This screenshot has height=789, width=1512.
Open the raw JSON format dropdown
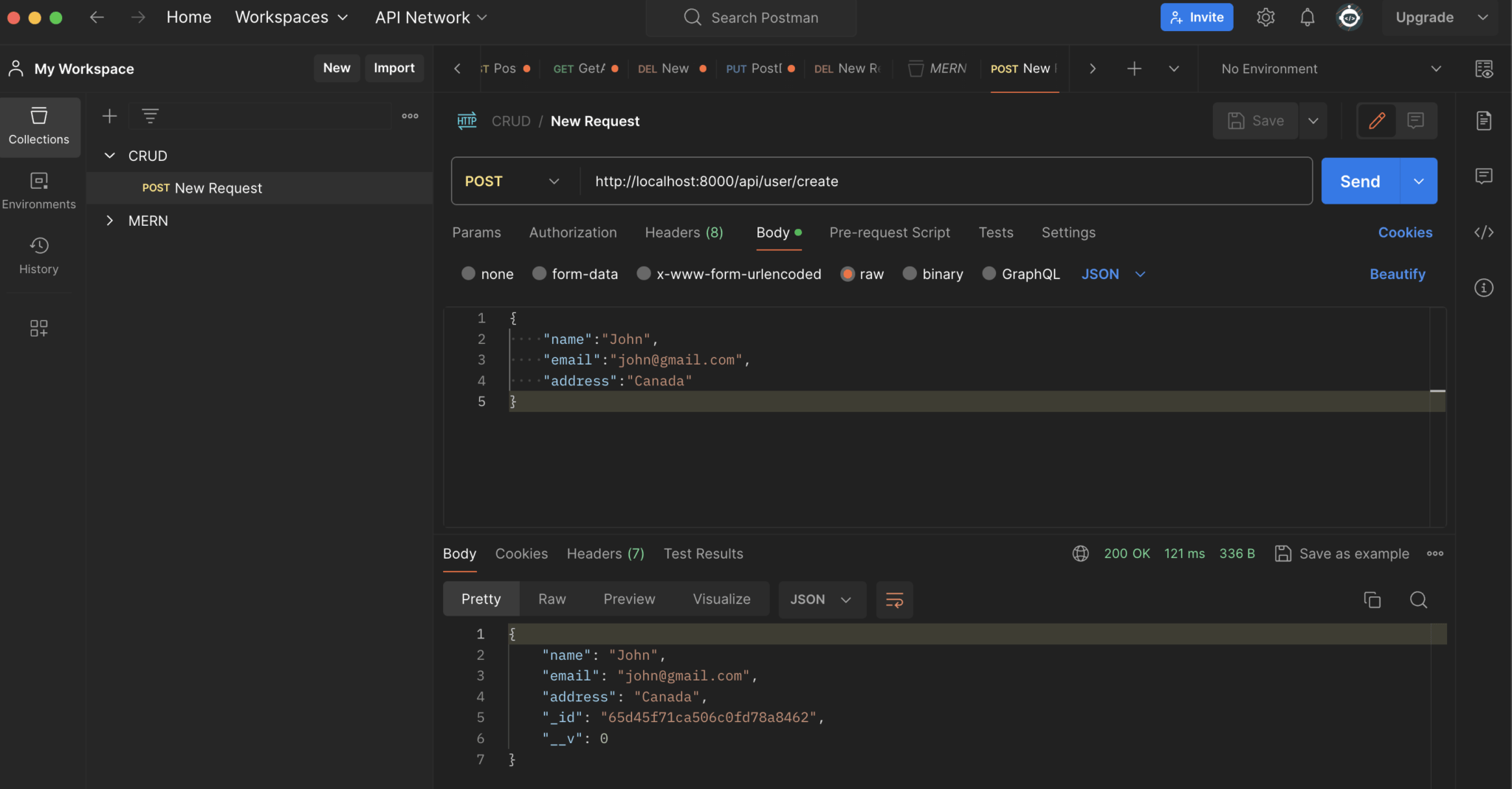pyautogui.click(x=1113, y=274)
